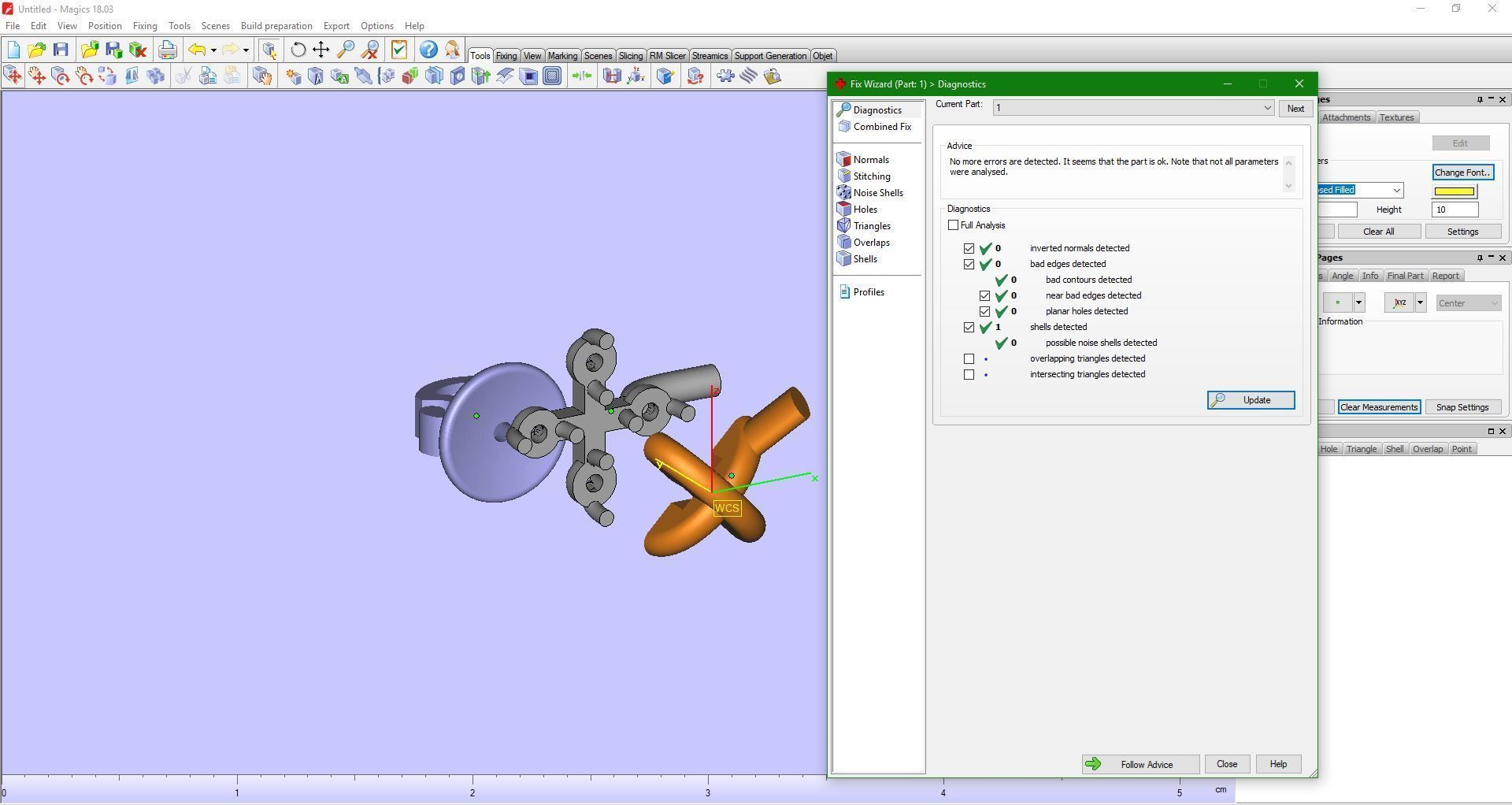Screen dimensions: 1512x805
Task: Click the Advice text scrollbar
Action: (x=1289, y=173)
